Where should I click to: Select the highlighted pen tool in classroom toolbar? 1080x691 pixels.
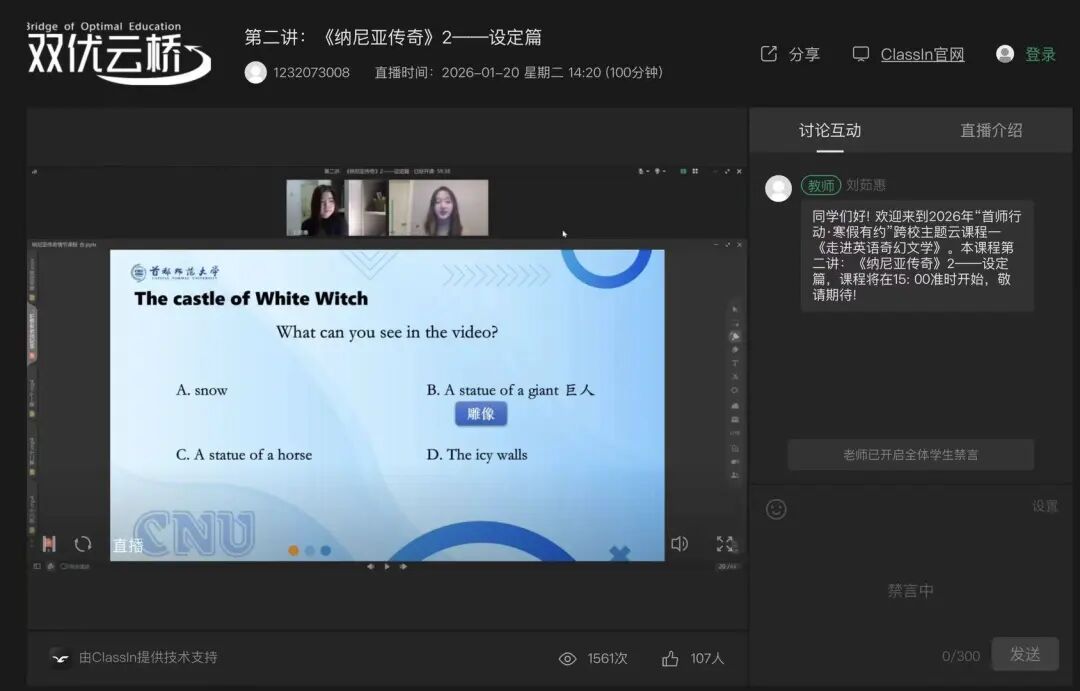(735, 336)
